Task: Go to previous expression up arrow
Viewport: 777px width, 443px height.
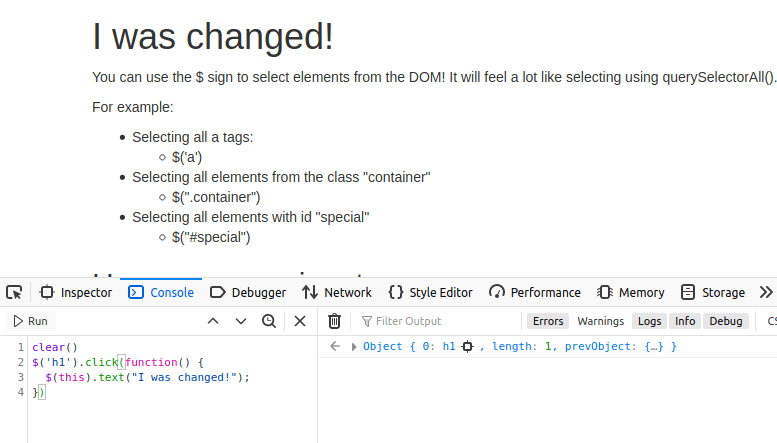Action: tap(212, 321)
